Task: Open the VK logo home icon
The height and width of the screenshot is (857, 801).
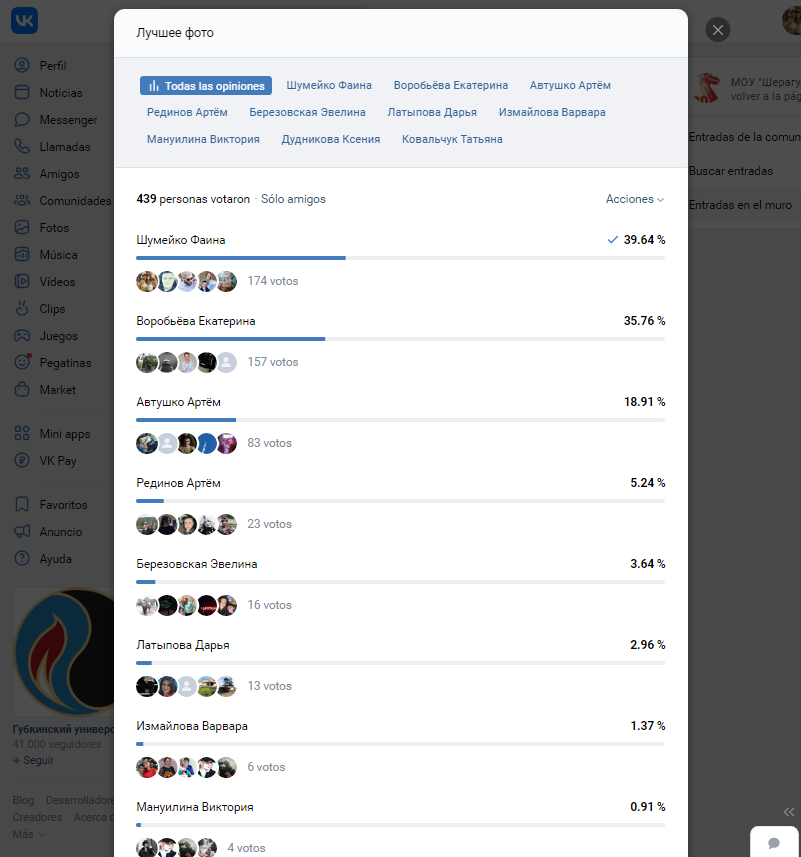Action: [24, 21]
